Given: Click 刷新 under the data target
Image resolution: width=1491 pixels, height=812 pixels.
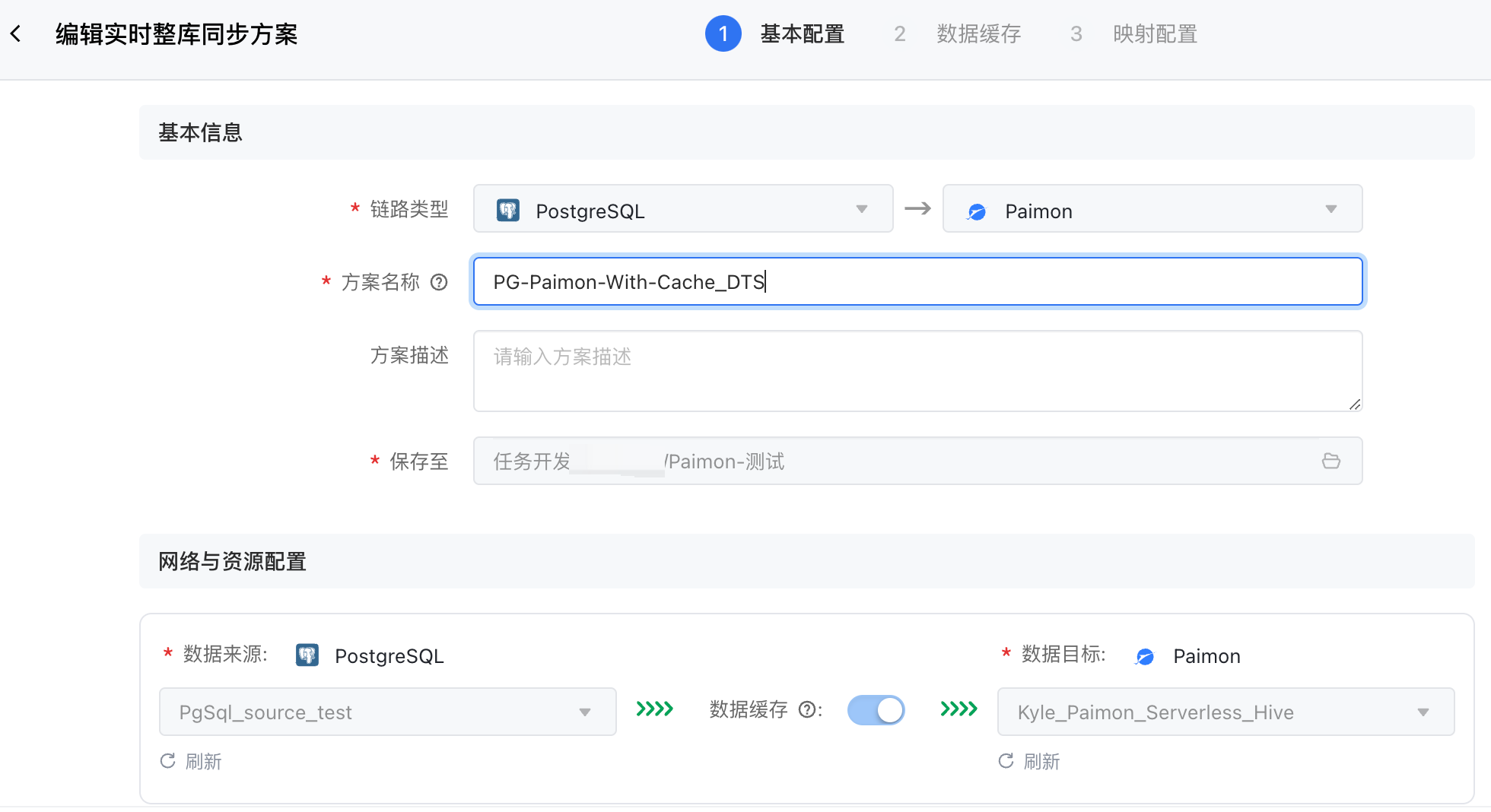Looking at the screenshot, I should pos(1041,761).
